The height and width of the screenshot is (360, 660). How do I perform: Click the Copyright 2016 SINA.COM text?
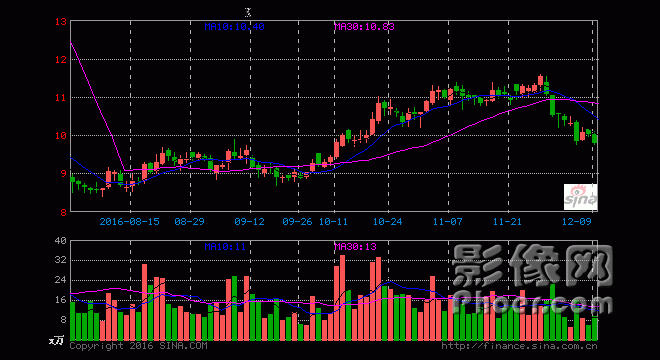(138, 346)
